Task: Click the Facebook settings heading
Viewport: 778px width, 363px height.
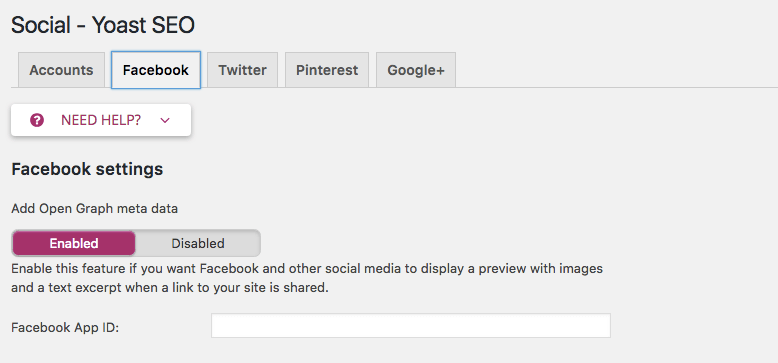Action: pos(87,169)
